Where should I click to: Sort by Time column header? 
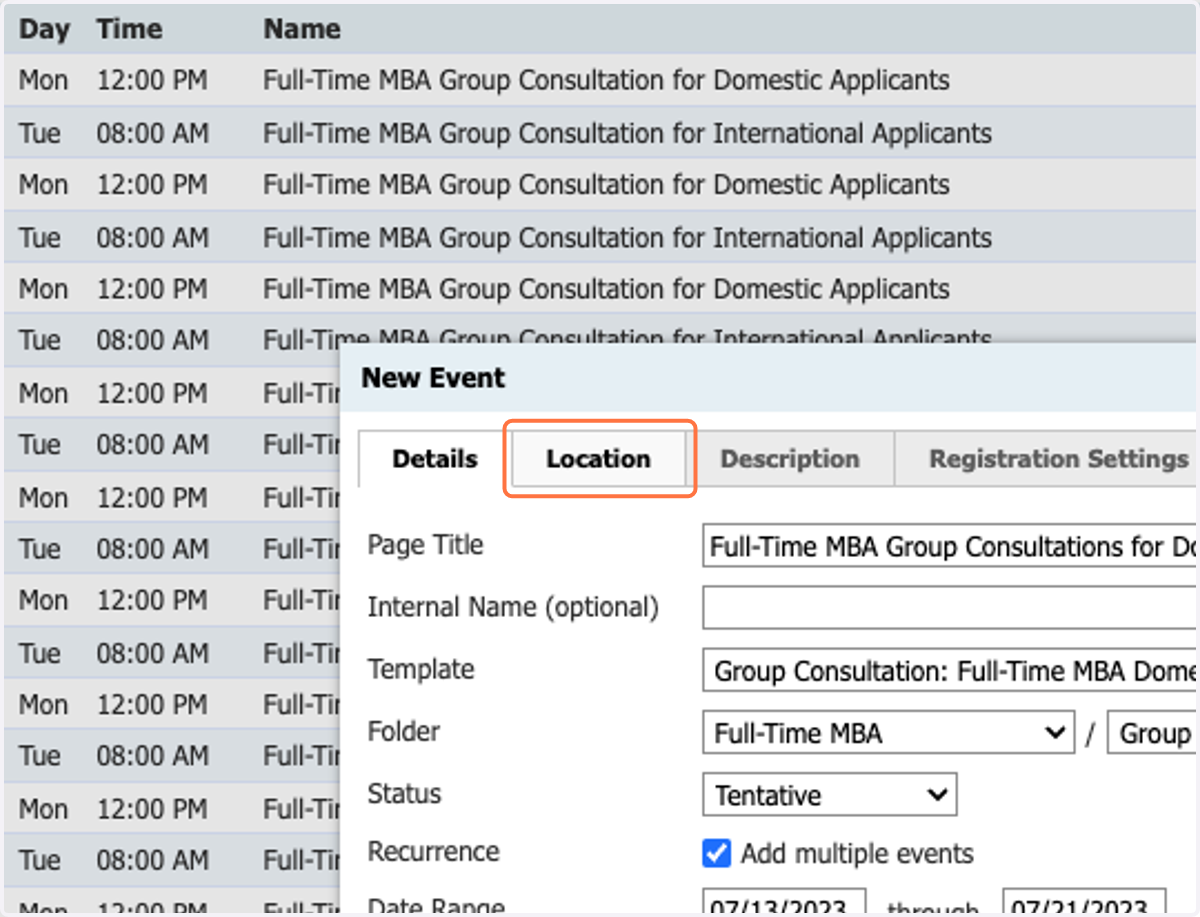[x=129, y=29]
